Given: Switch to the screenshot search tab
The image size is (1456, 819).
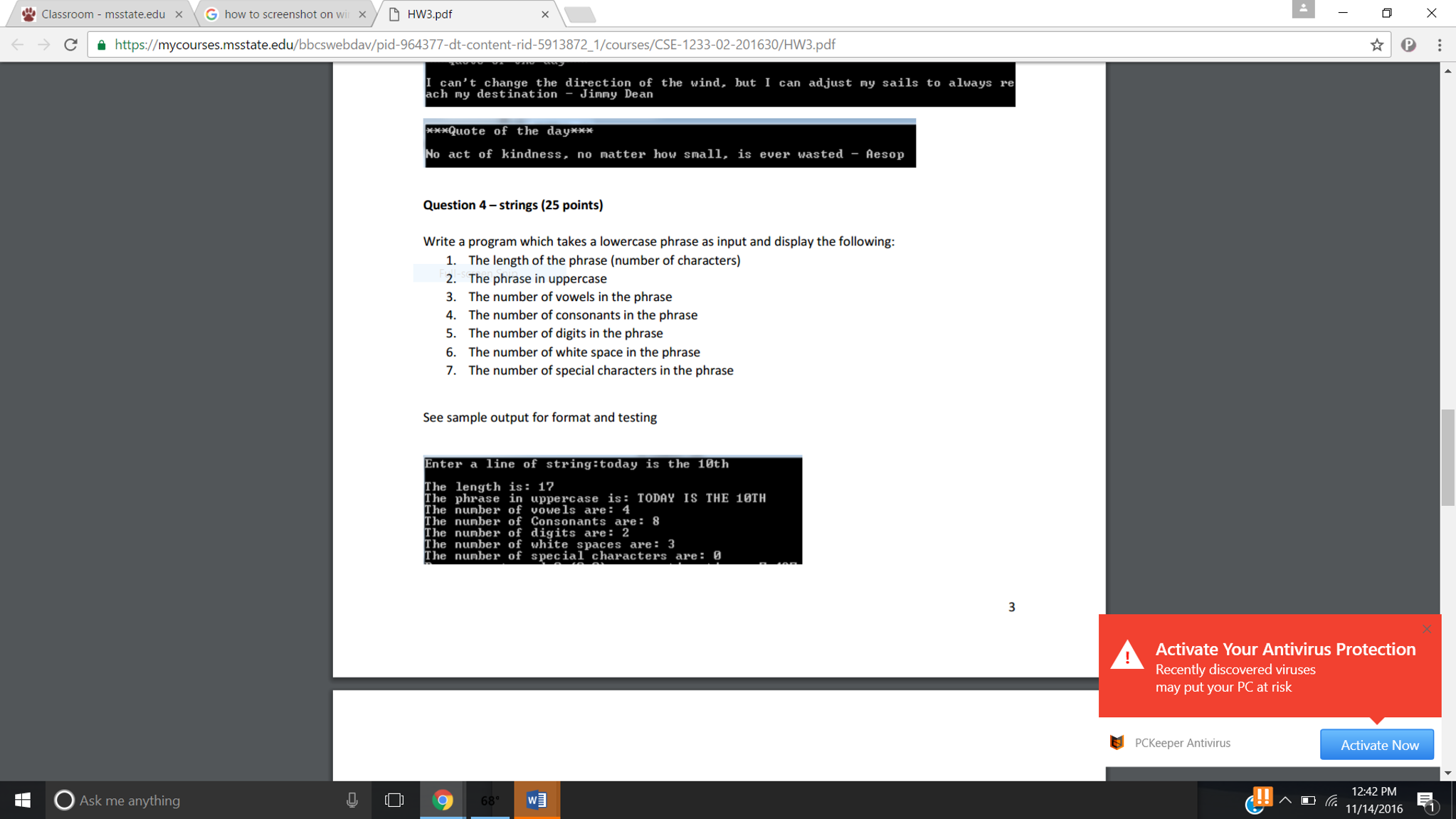Looking at the screenshot, I should point(285,14).
